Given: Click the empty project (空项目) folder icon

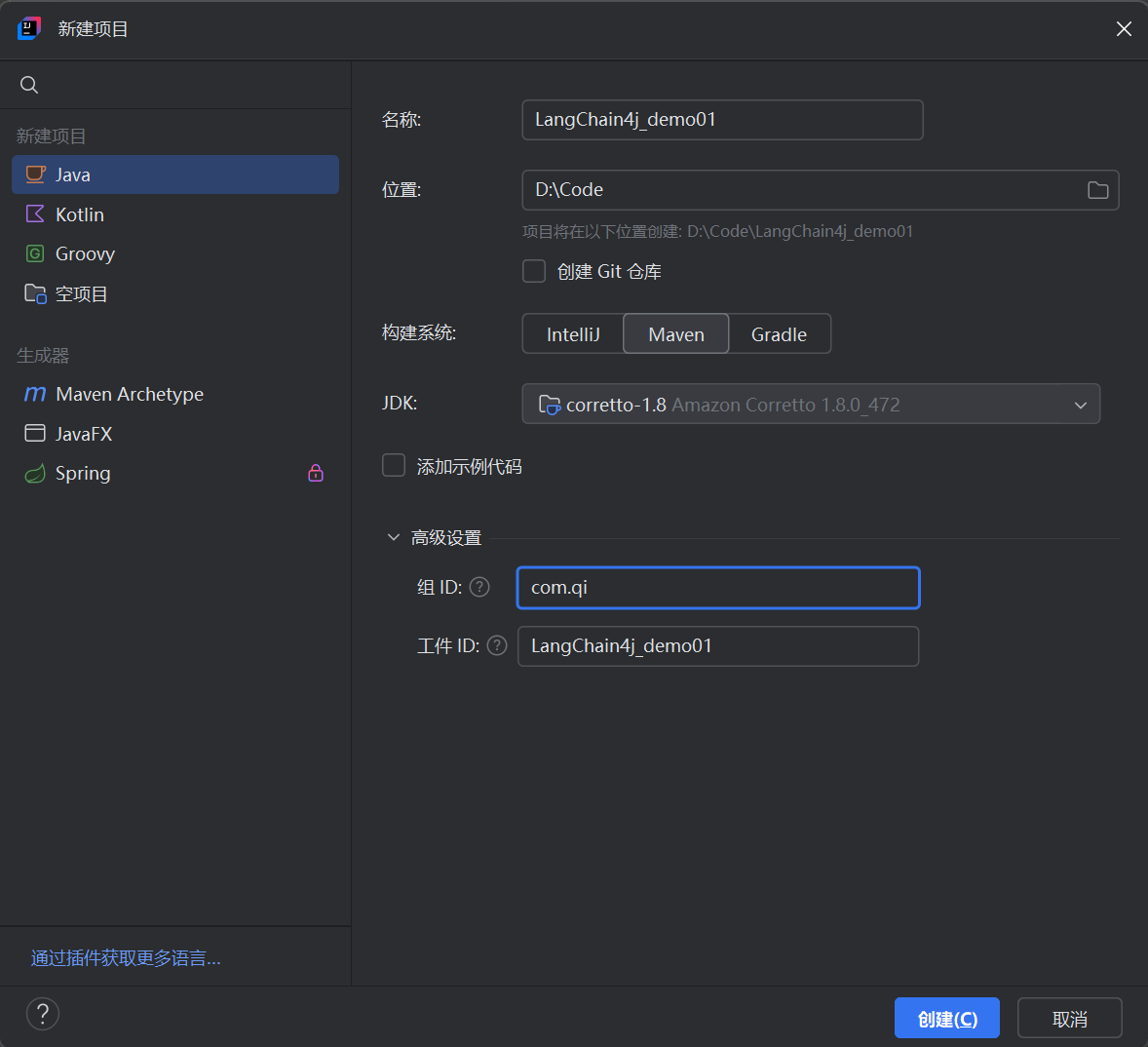Looking at the screenshot, I should 35,293.
